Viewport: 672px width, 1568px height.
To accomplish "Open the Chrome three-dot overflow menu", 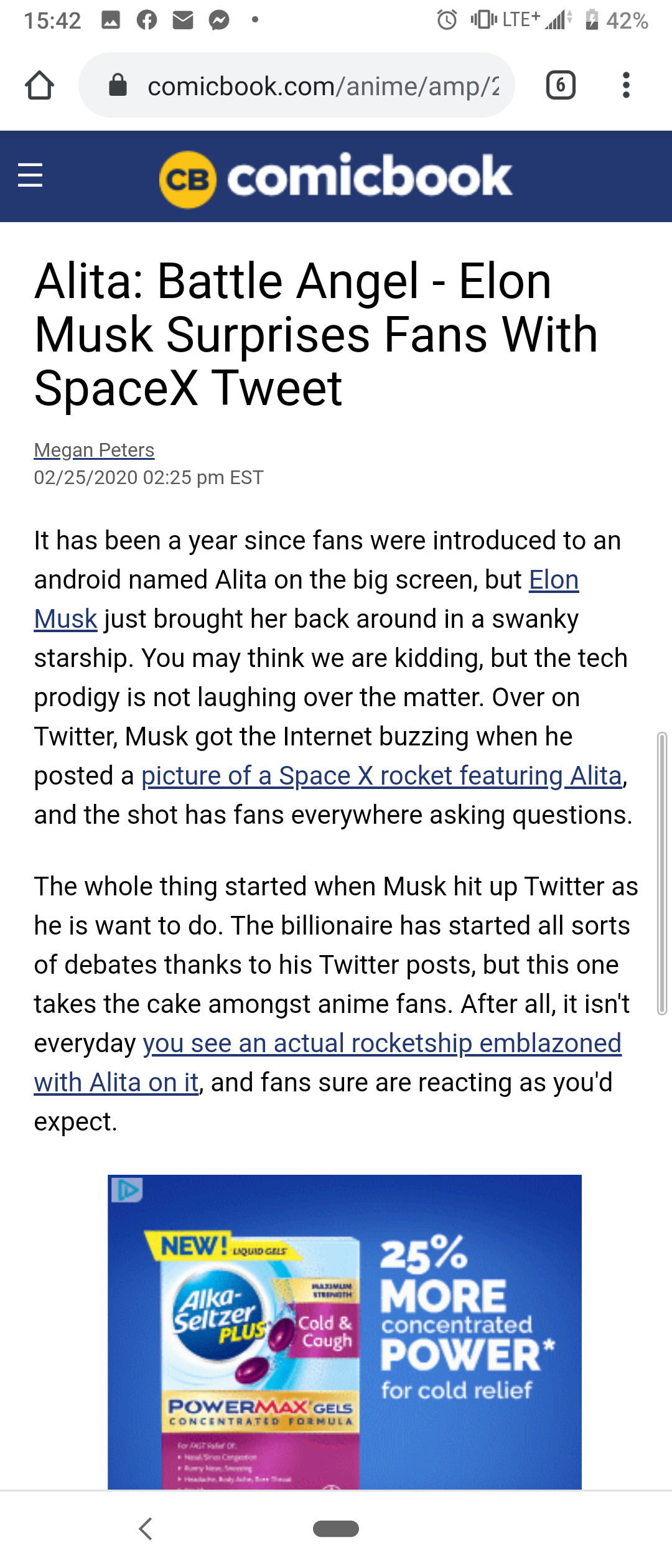I will coord(626,85).
